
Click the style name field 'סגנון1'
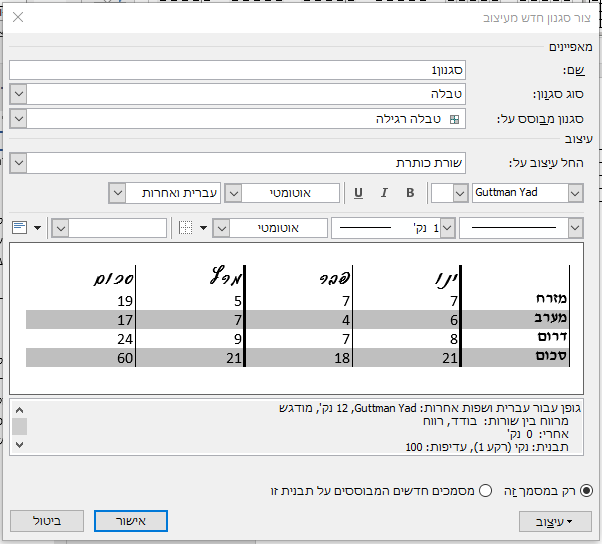click(238, 70)
